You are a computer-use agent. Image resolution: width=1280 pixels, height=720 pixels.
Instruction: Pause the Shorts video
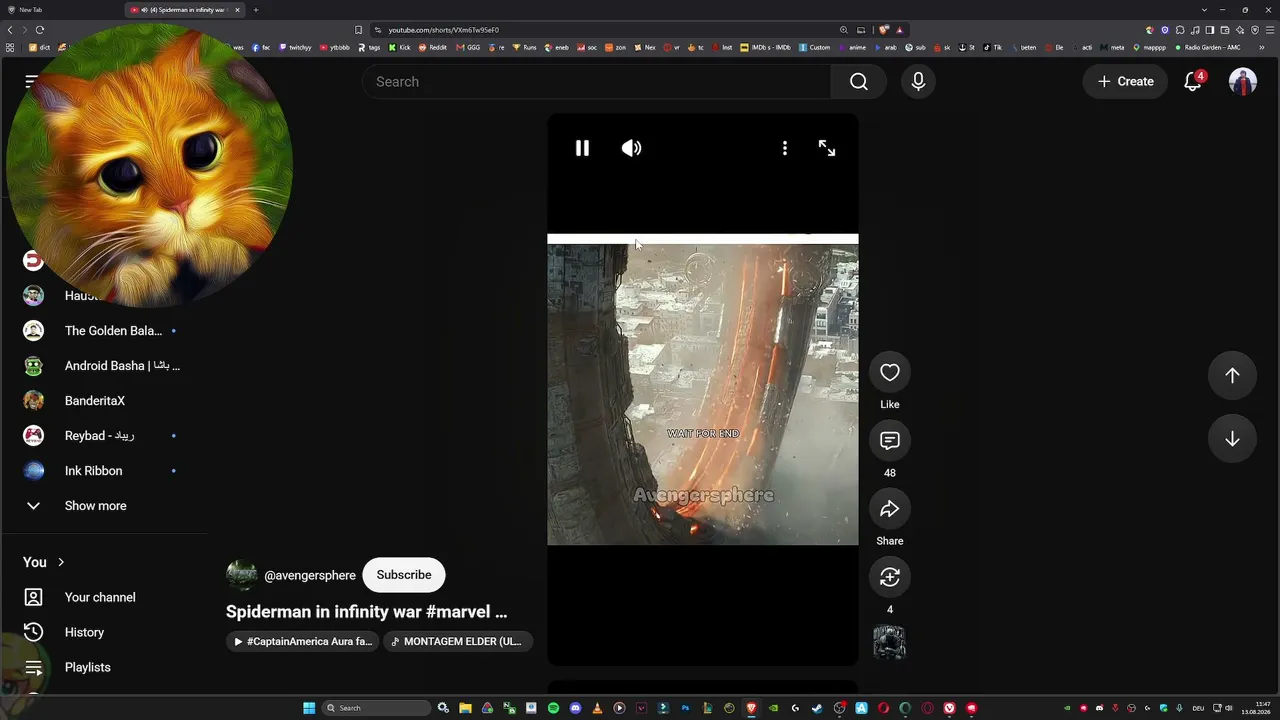[582, 148]
